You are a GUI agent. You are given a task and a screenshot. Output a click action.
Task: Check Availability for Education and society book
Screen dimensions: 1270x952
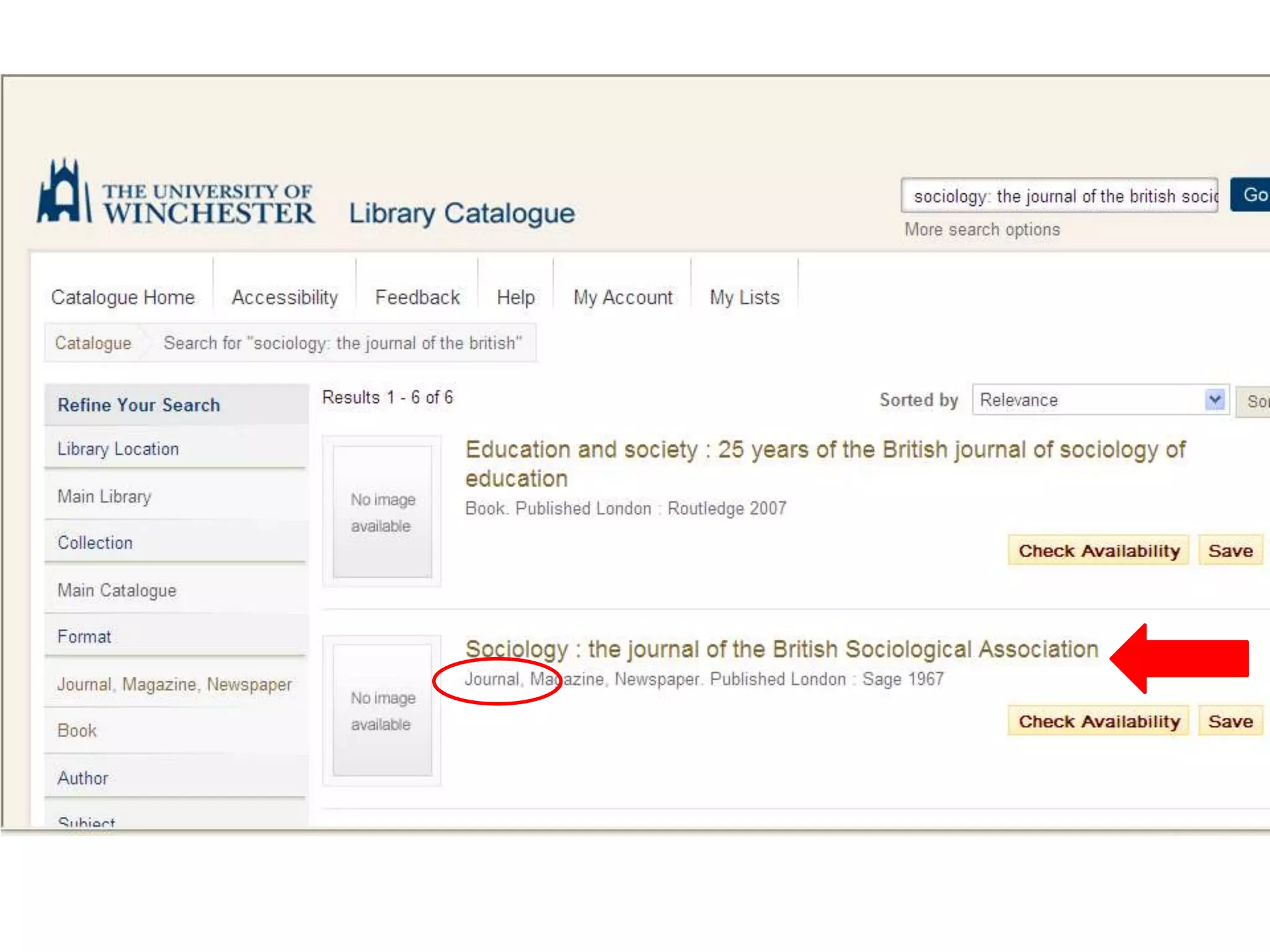pos(1098,550)
